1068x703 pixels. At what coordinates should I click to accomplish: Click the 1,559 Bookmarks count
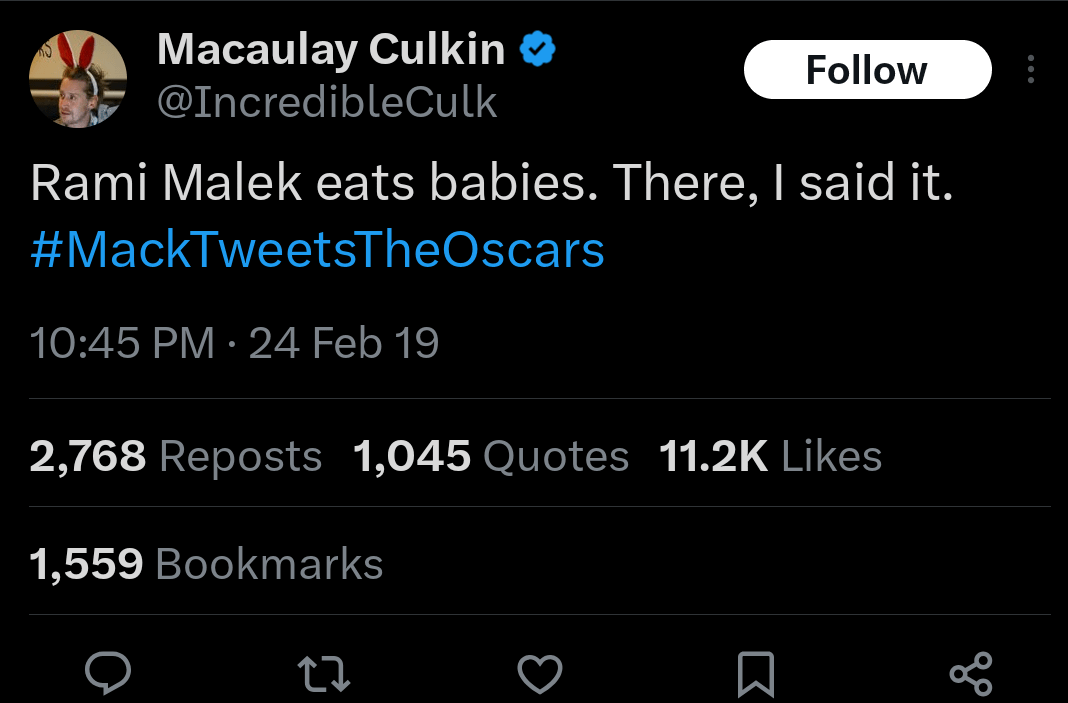206,564
